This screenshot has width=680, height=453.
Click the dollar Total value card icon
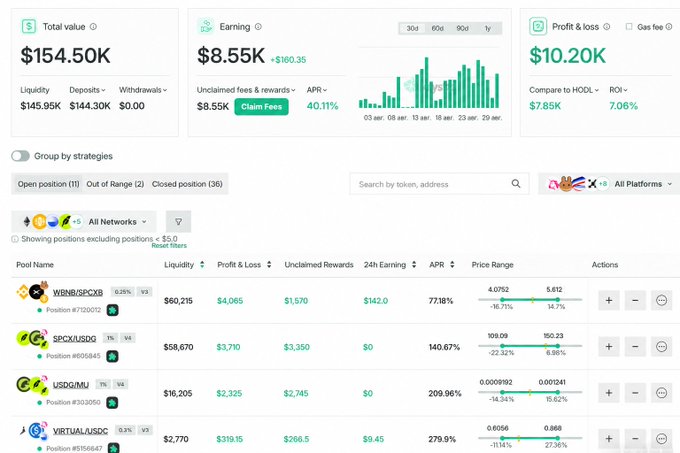coord(29,26)
